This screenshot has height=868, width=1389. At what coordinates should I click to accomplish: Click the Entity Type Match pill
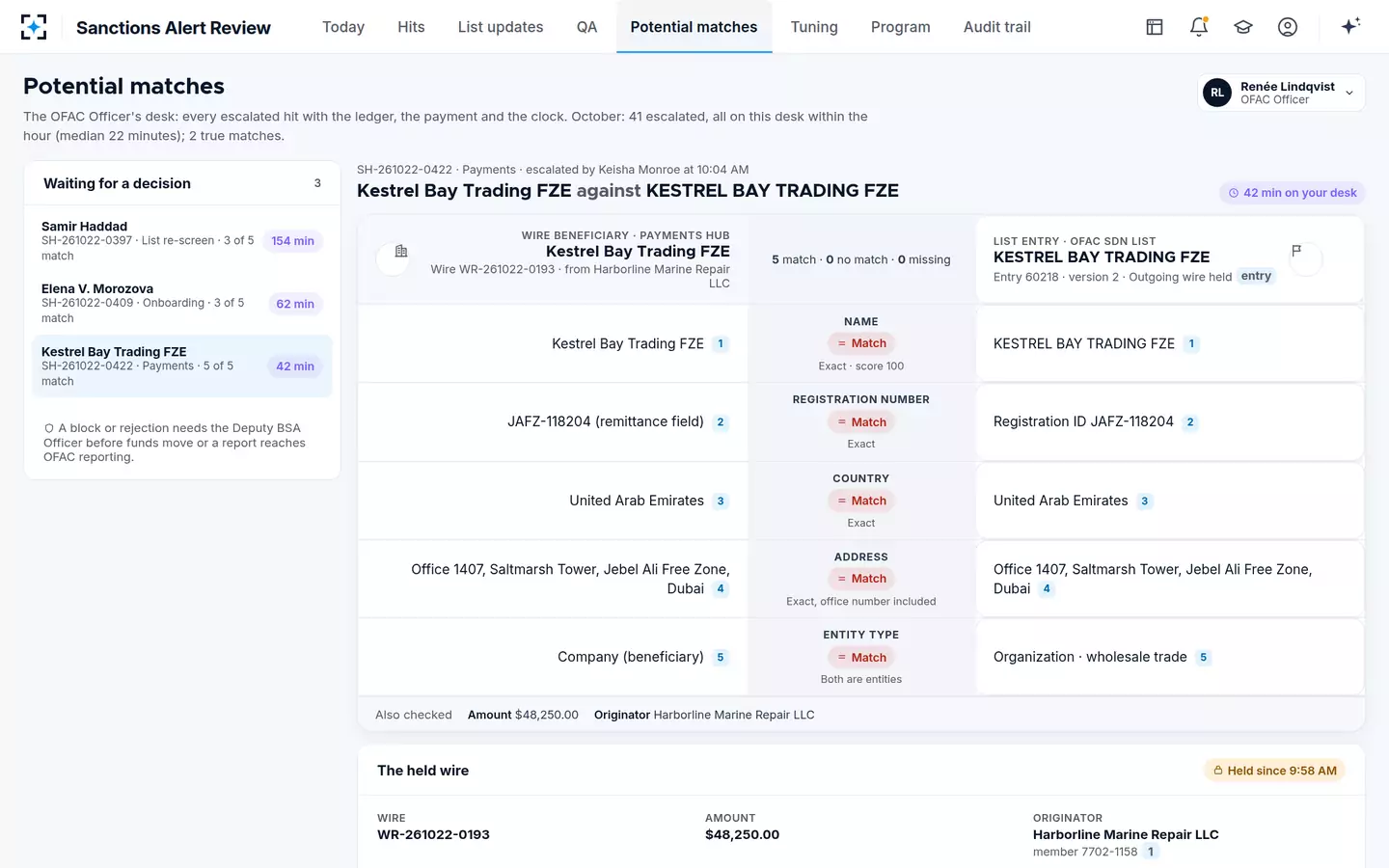(x=861, y=658)
